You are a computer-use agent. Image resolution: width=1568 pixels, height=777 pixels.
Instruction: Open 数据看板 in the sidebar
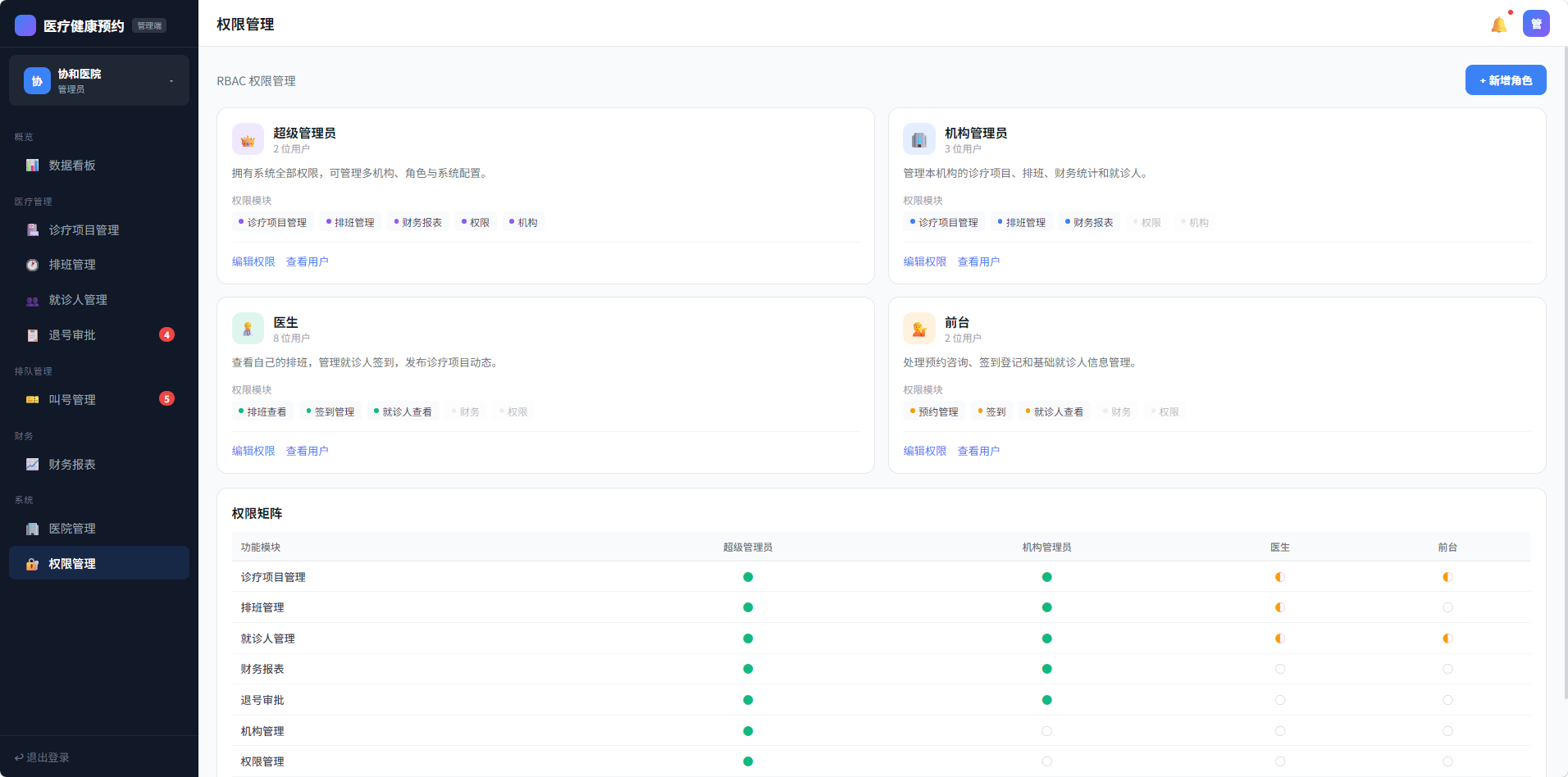(x=72, y=166)
